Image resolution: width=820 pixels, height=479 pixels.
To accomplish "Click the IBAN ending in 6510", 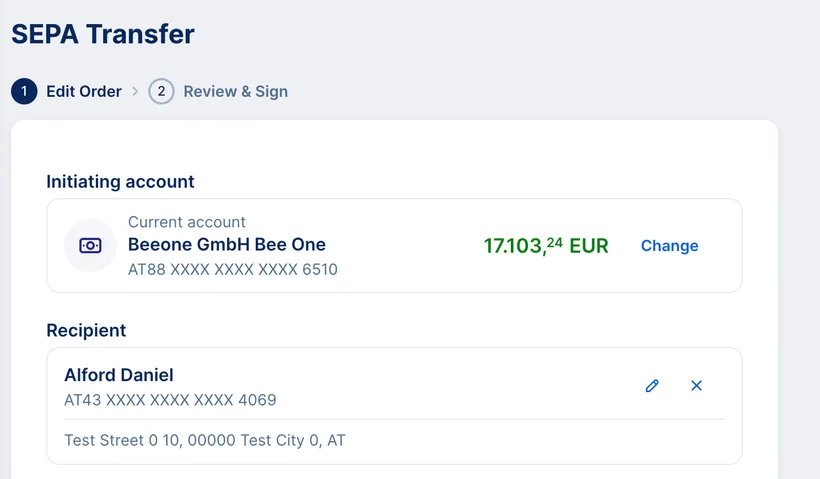I will coord(233,269).
